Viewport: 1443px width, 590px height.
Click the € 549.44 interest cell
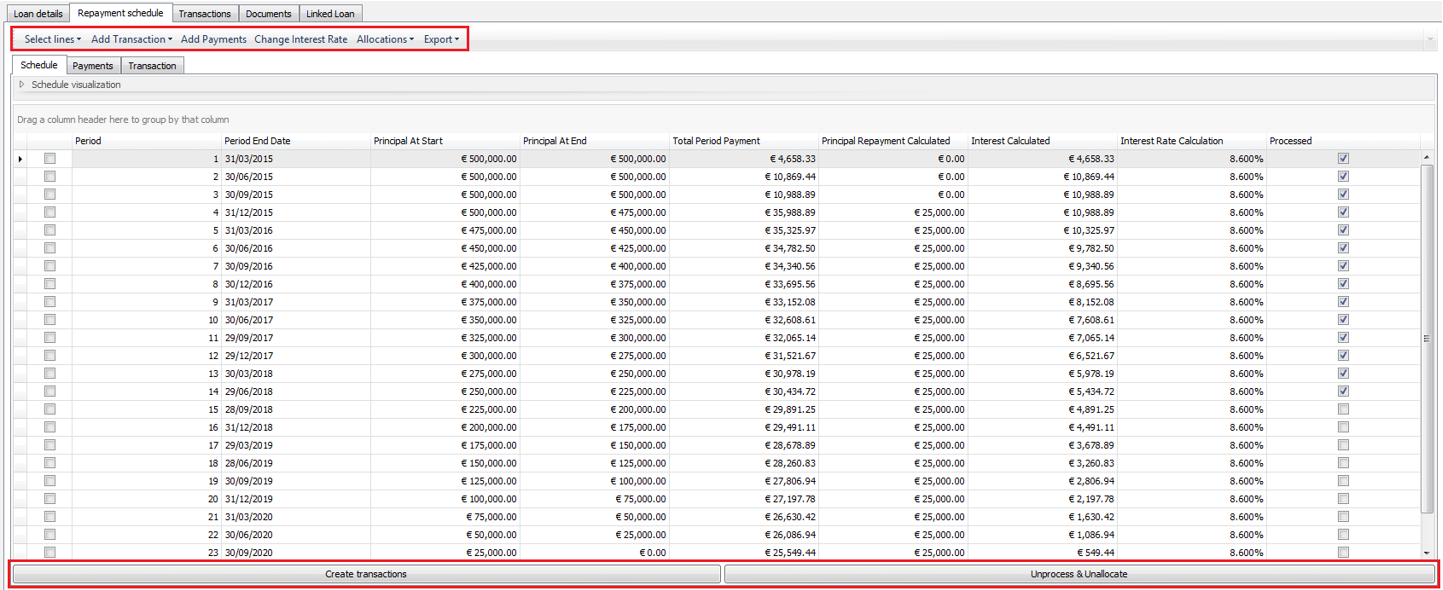[1043, 553]
